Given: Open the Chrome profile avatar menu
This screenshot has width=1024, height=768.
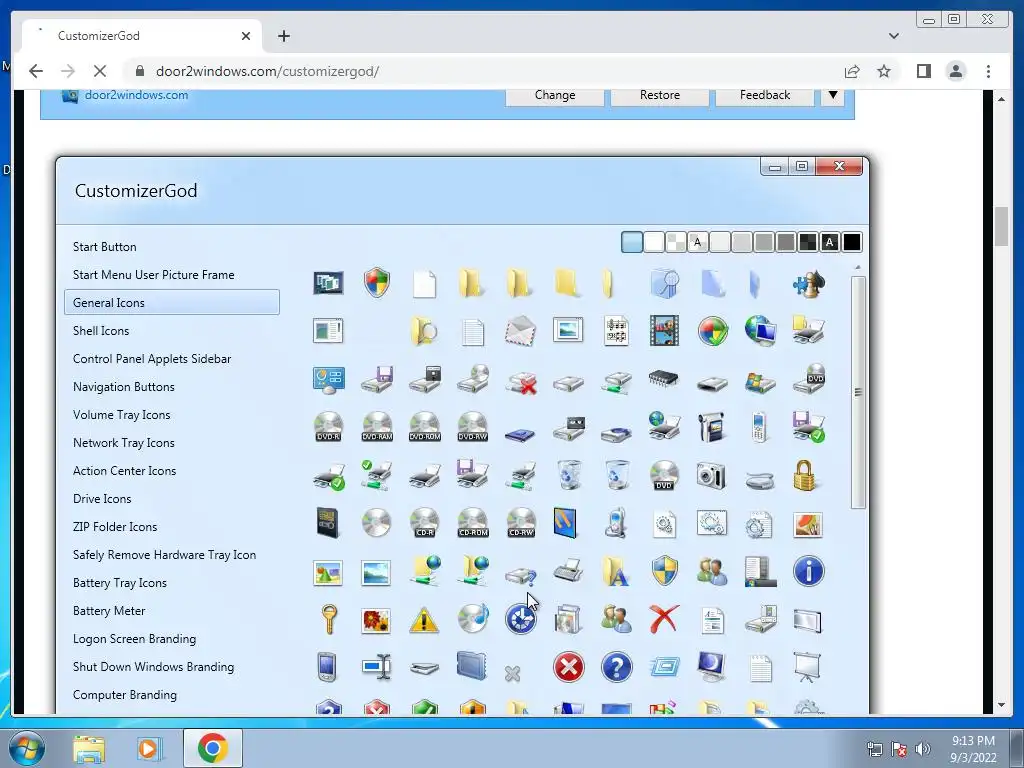Looking at the screenshot, I should 956,71.
